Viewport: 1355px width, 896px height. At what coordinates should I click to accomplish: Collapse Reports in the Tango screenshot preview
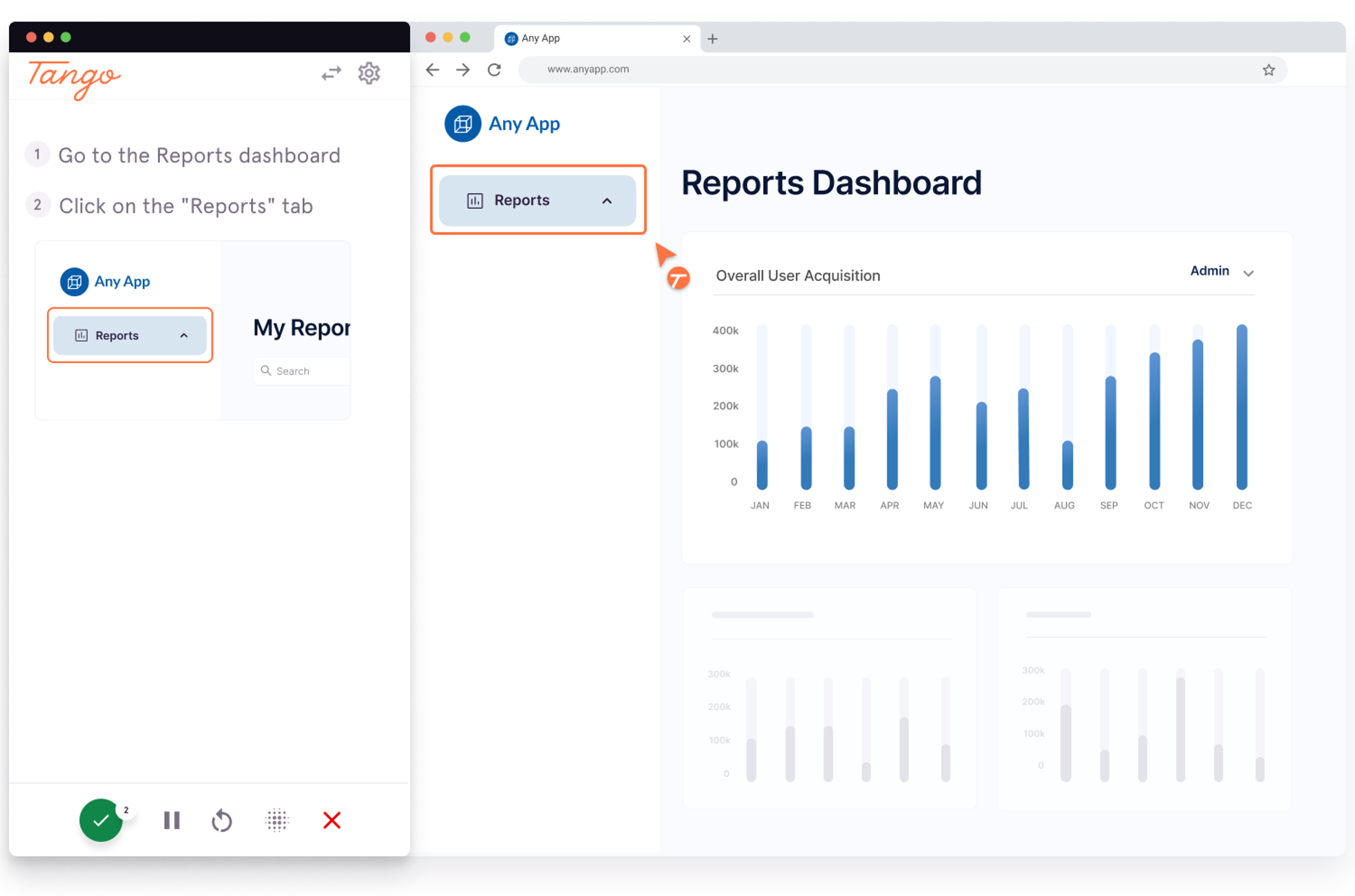click(x=184, y=335)
